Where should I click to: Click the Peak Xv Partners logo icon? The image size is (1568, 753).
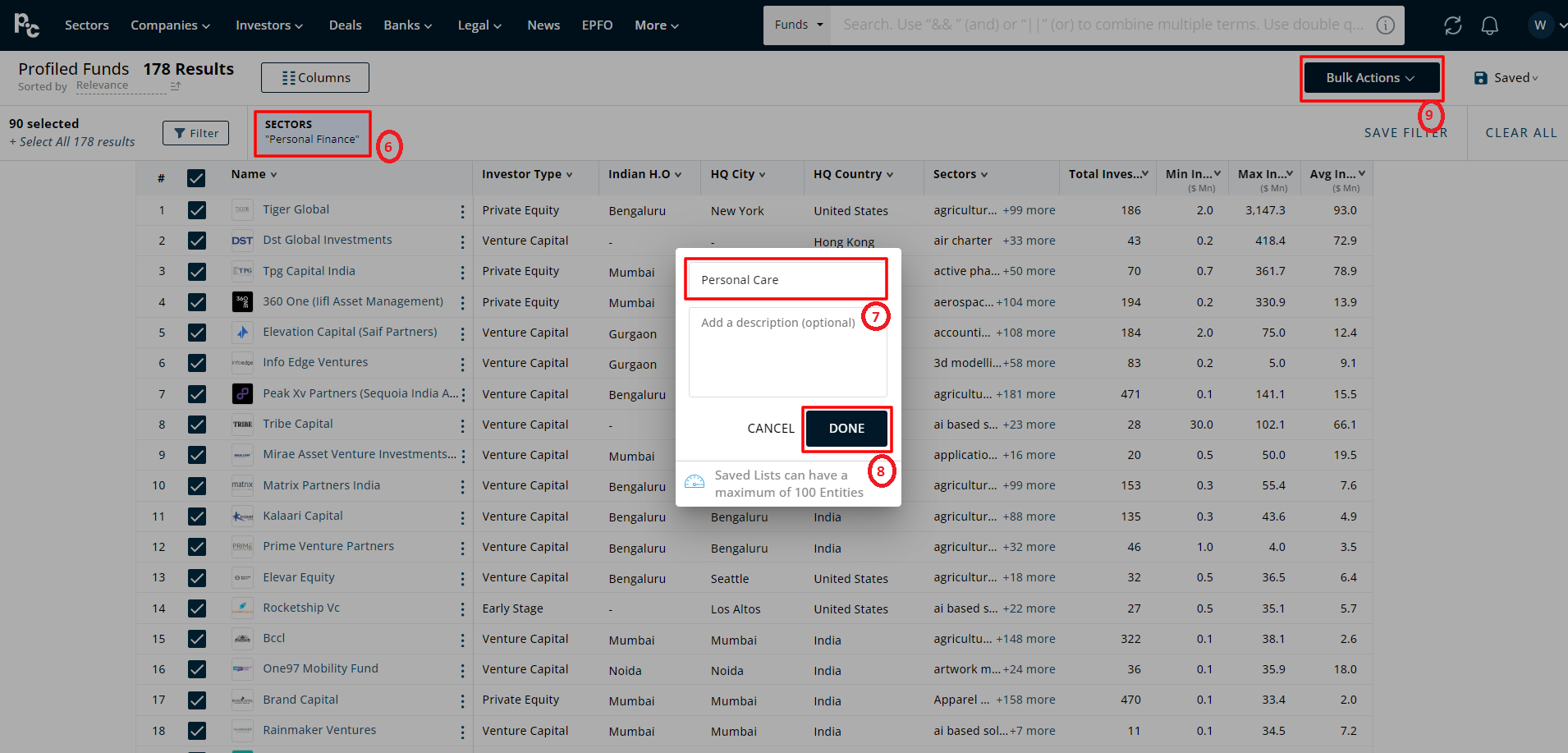coord(242,393)
